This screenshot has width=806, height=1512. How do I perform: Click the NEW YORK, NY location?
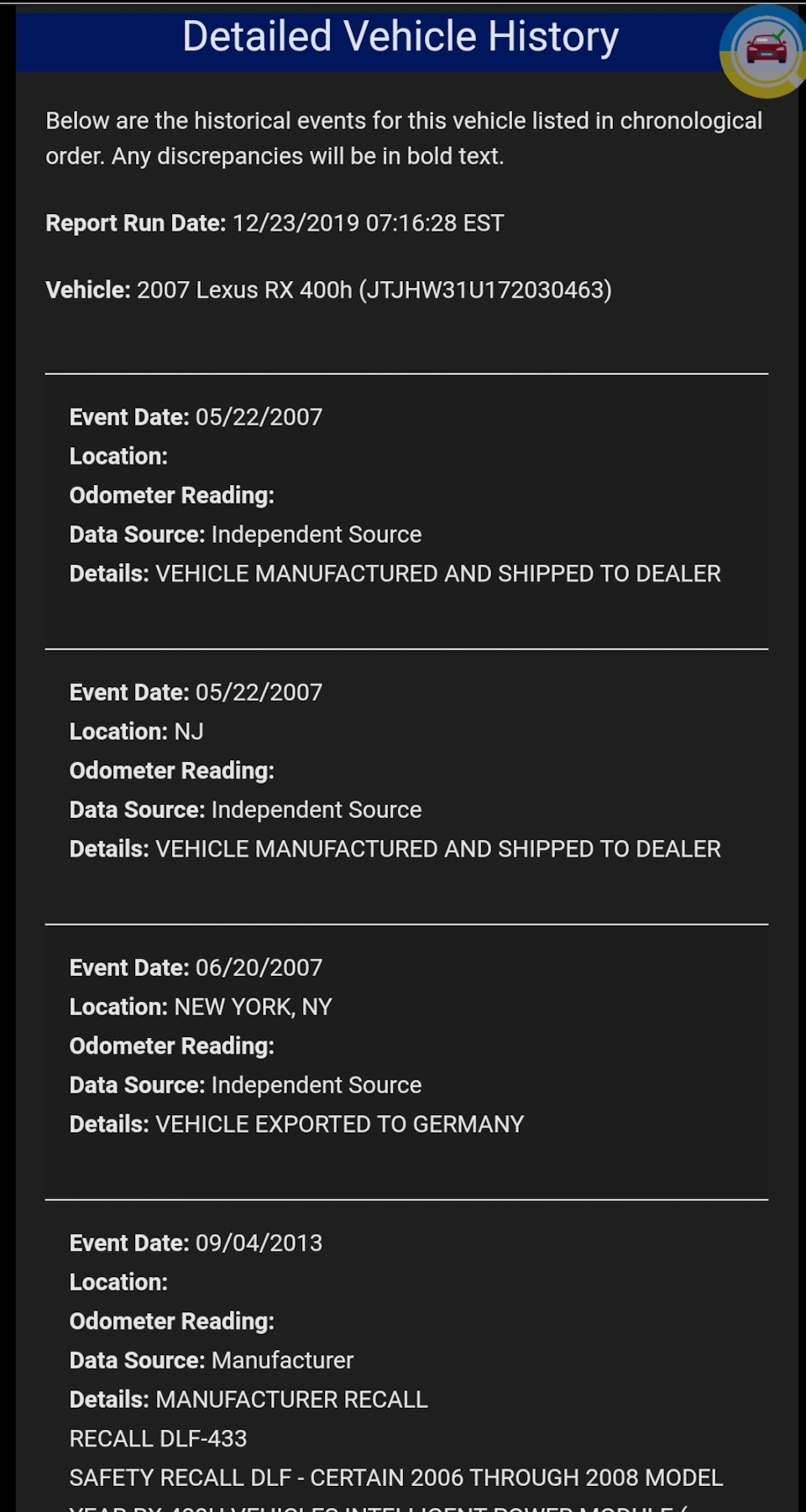click(x=253, y=1007)
